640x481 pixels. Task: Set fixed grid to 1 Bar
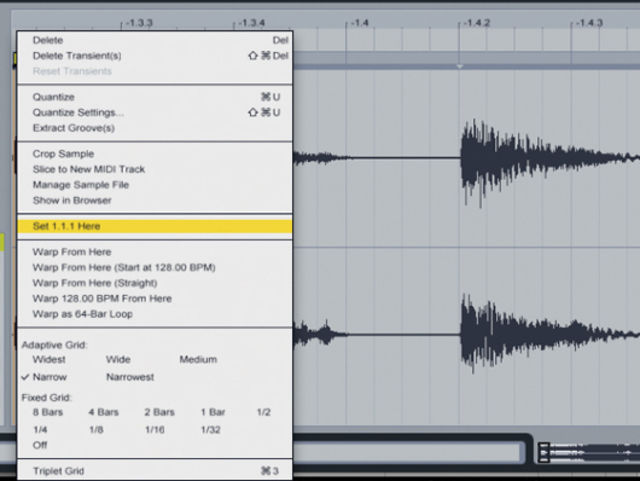[213, 412]
